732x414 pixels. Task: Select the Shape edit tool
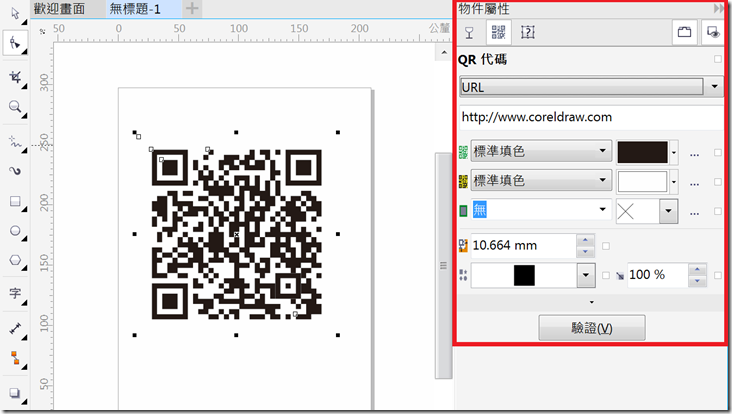[14, 43]
